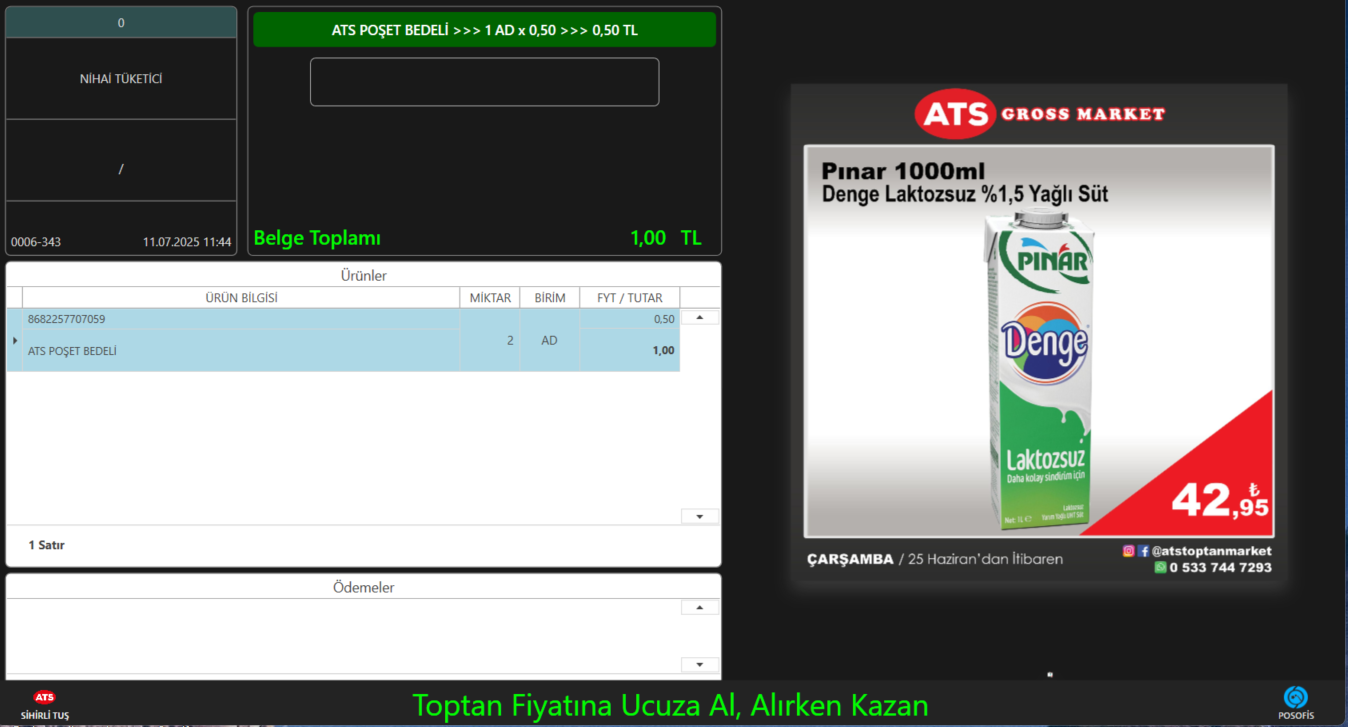1348x727 pixels.
Task: Click the green ATS POŞET BEDELİ status banner
Action: (484, 30)
